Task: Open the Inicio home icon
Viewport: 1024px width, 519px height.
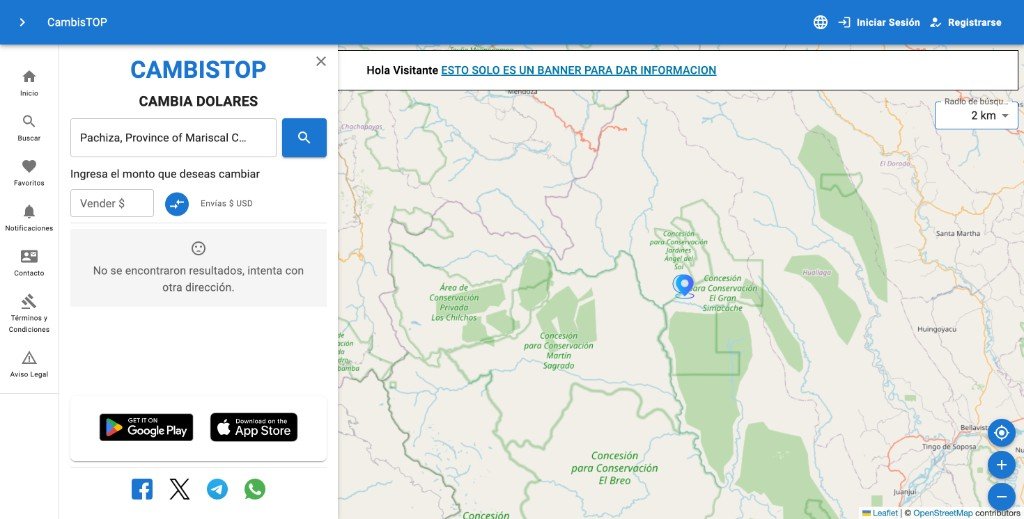Action: tap(29, 76)
